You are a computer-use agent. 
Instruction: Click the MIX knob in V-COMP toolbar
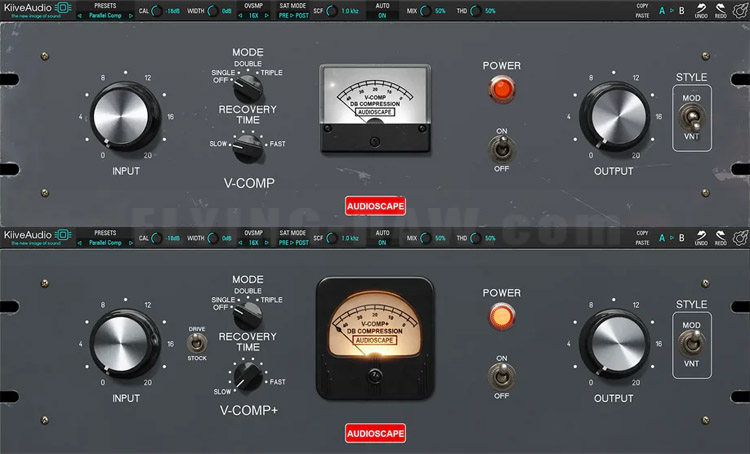[x=425, y=11]
